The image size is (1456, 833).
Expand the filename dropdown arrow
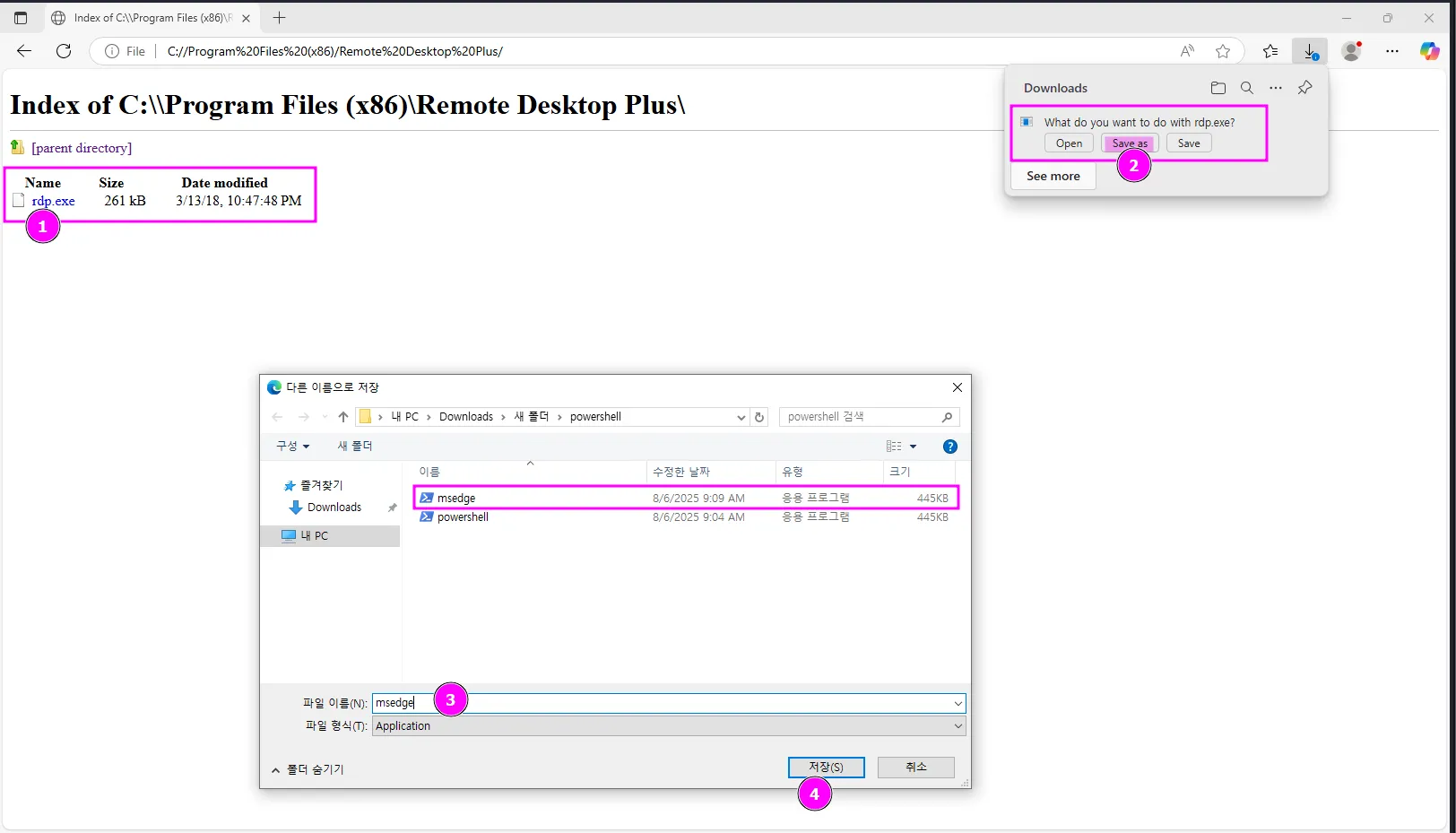(958, 703)
